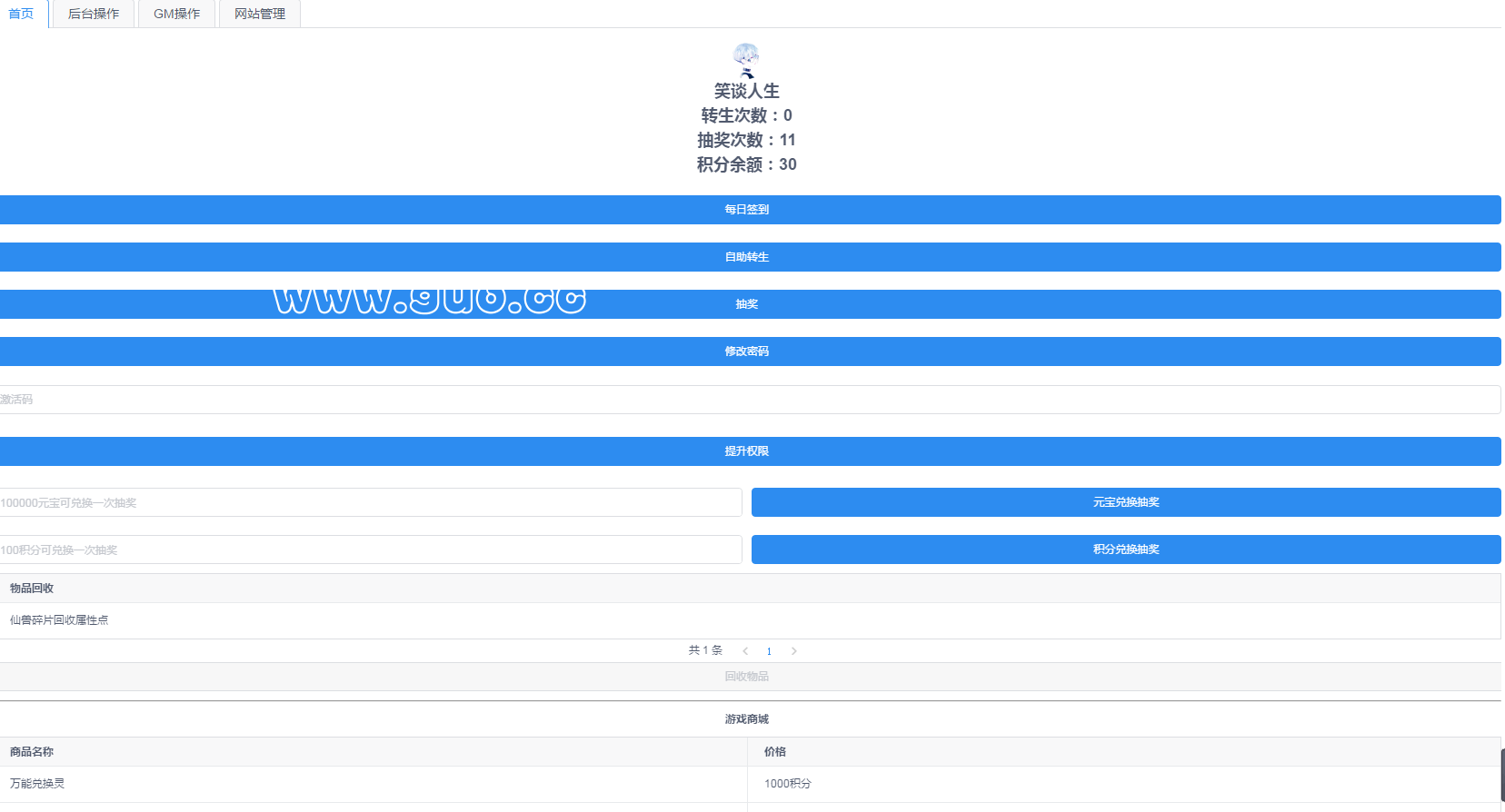1505x812 pixels.
Task: Go to next page arrow in pagination
Action: (x=793, y=651)
